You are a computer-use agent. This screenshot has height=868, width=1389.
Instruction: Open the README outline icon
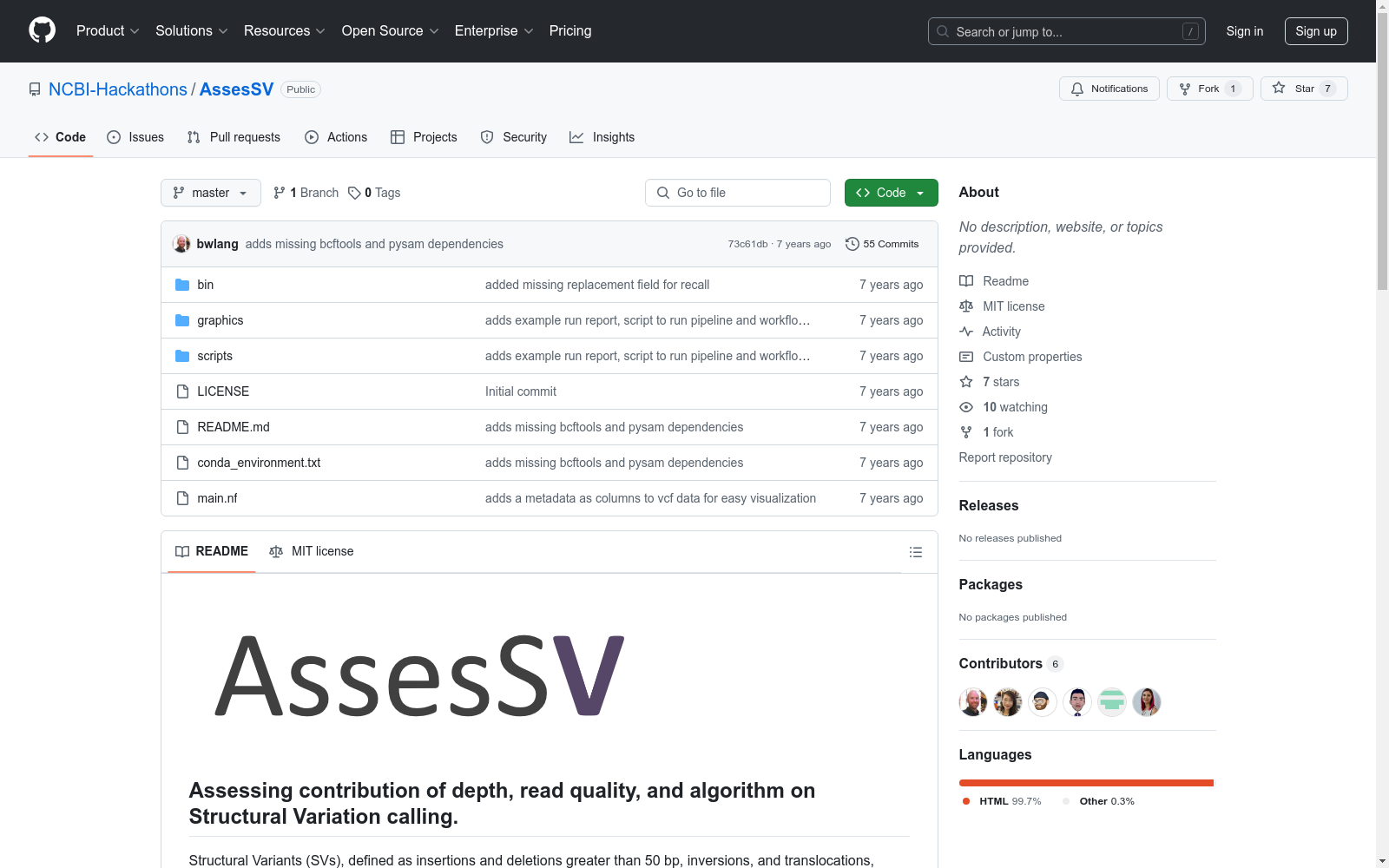915,552
